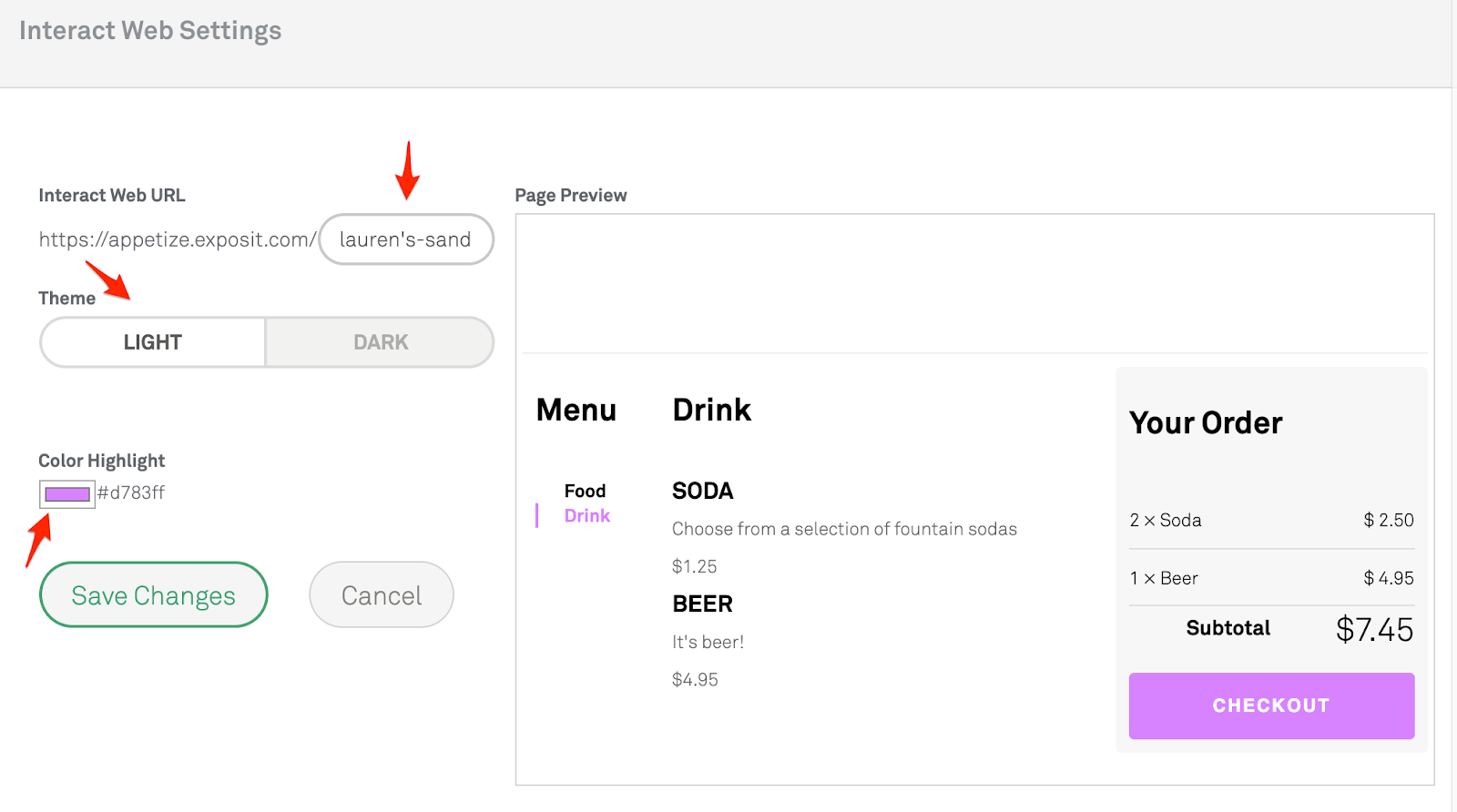
Task: Switch to the DARK theme
Action: (381, 342)
